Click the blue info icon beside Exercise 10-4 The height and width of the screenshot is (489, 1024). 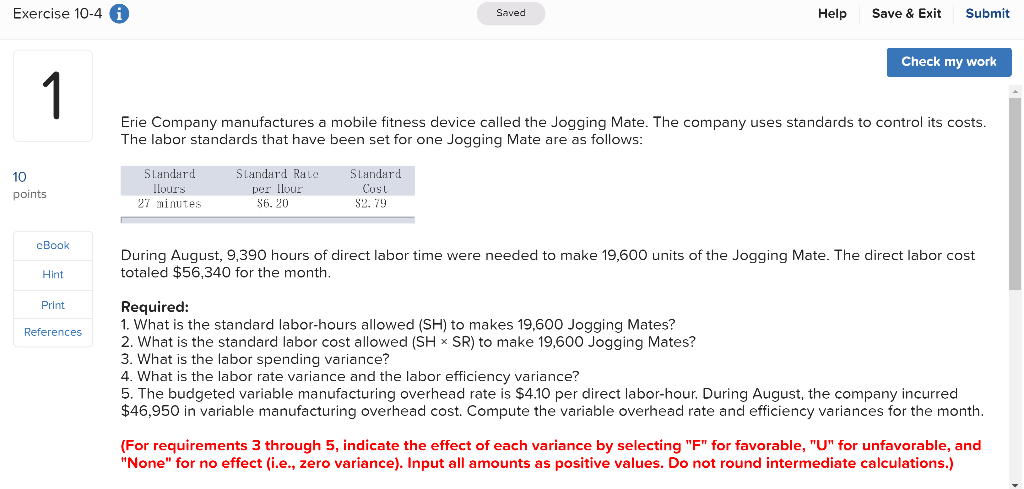click(x=119, y=14)
